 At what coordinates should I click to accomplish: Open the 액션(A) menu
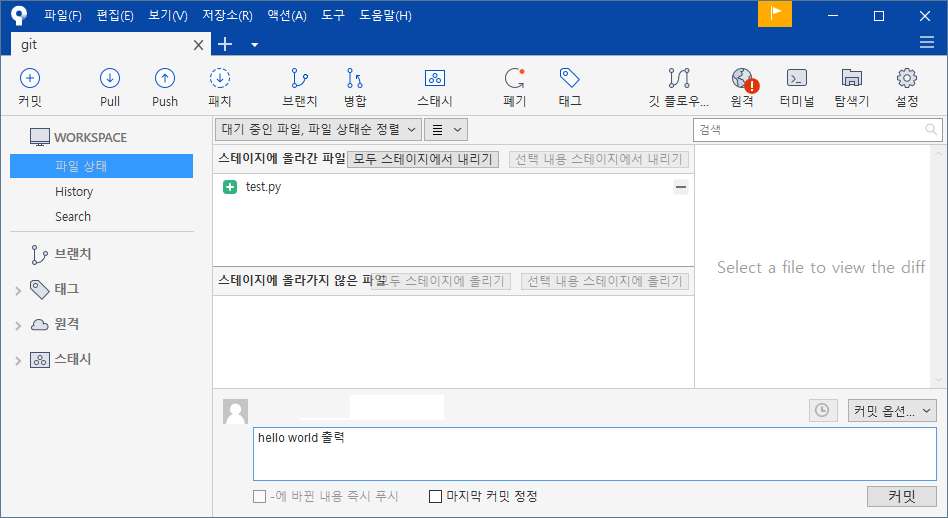pos(287,15)
